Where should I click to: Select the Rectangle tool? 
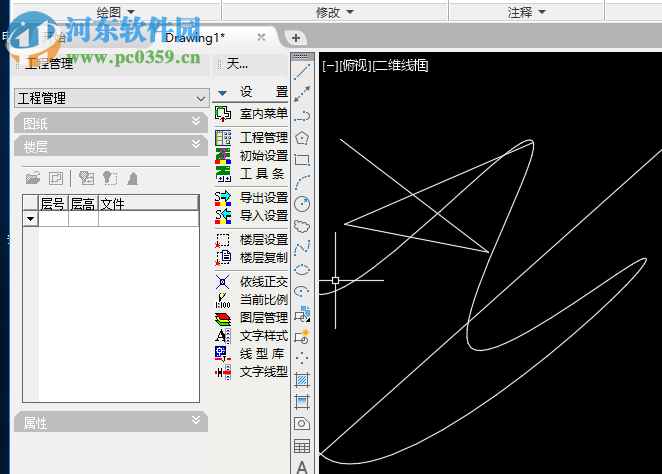click(302, 160)
